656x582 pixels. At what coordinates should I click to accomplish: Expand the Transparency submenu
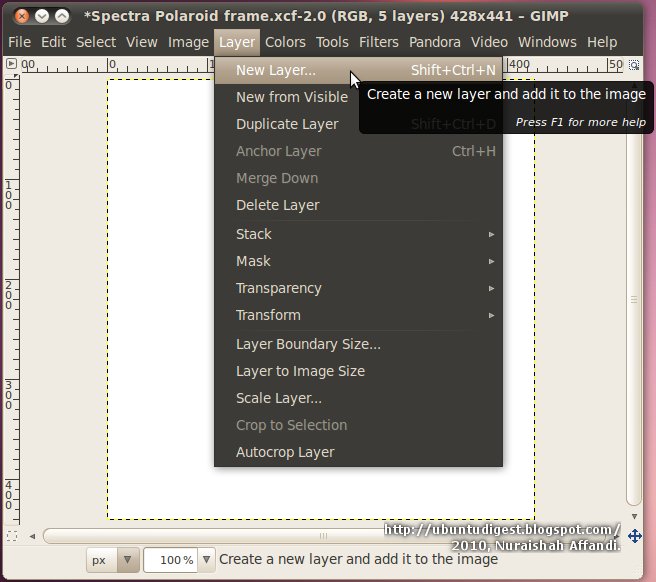tap(358, 288)
